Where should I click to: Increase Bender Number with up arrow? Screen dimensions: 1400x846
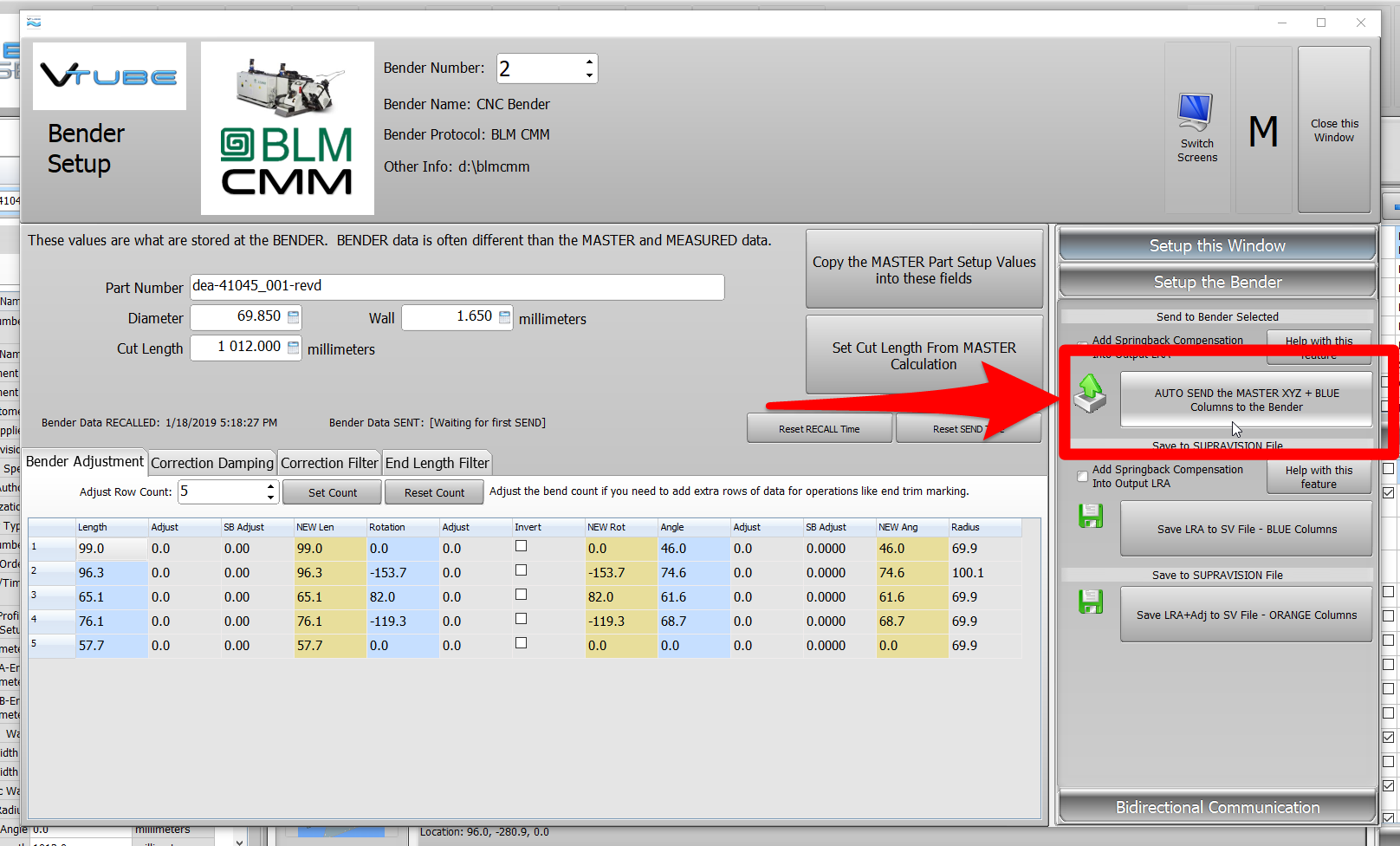pyautogui.click(x=589, y=62)
